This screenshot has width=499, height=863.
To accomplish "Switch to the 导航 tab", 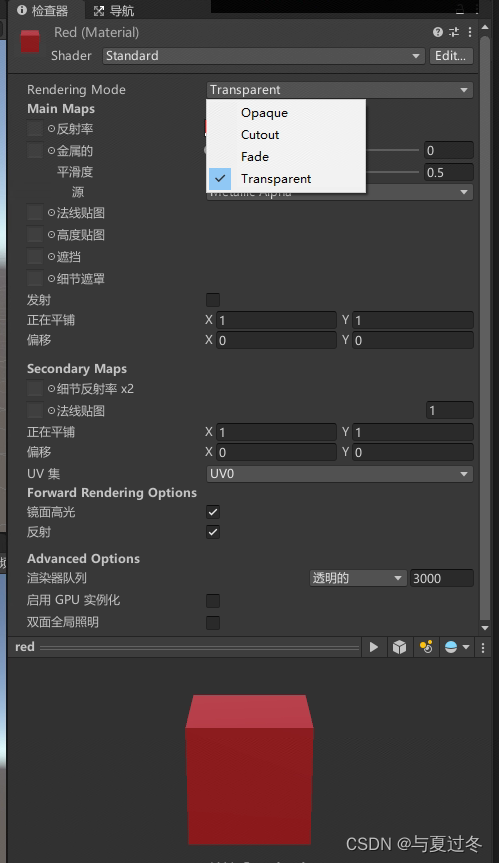I will [x=114, y=10].
